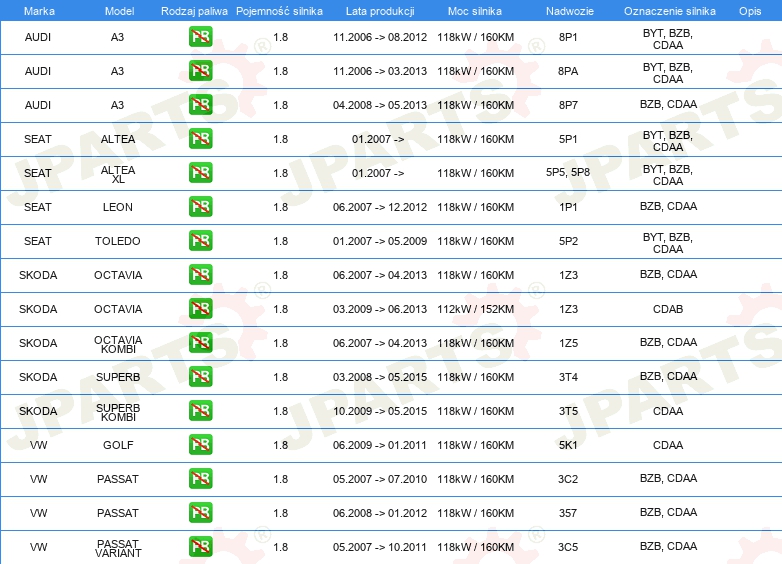Click the Pojemność silnika column header
782x564 pixels.
(x=279, y=11)
